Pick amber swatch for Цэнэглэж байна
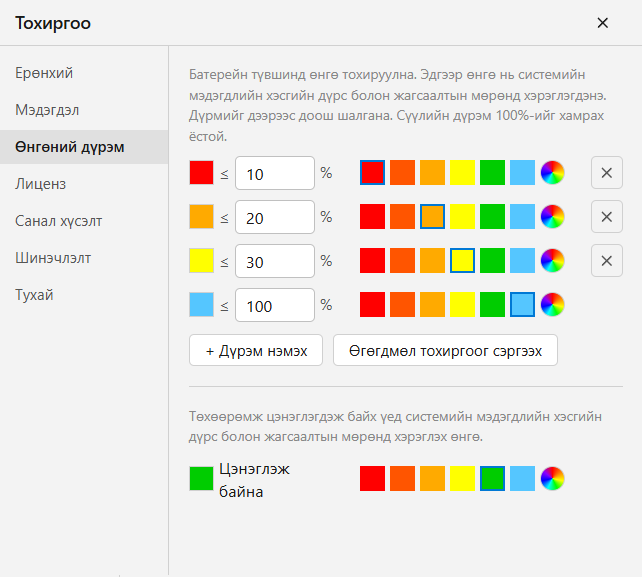Image resolution: width=642 pixels, height=577 pixels. 432,478
